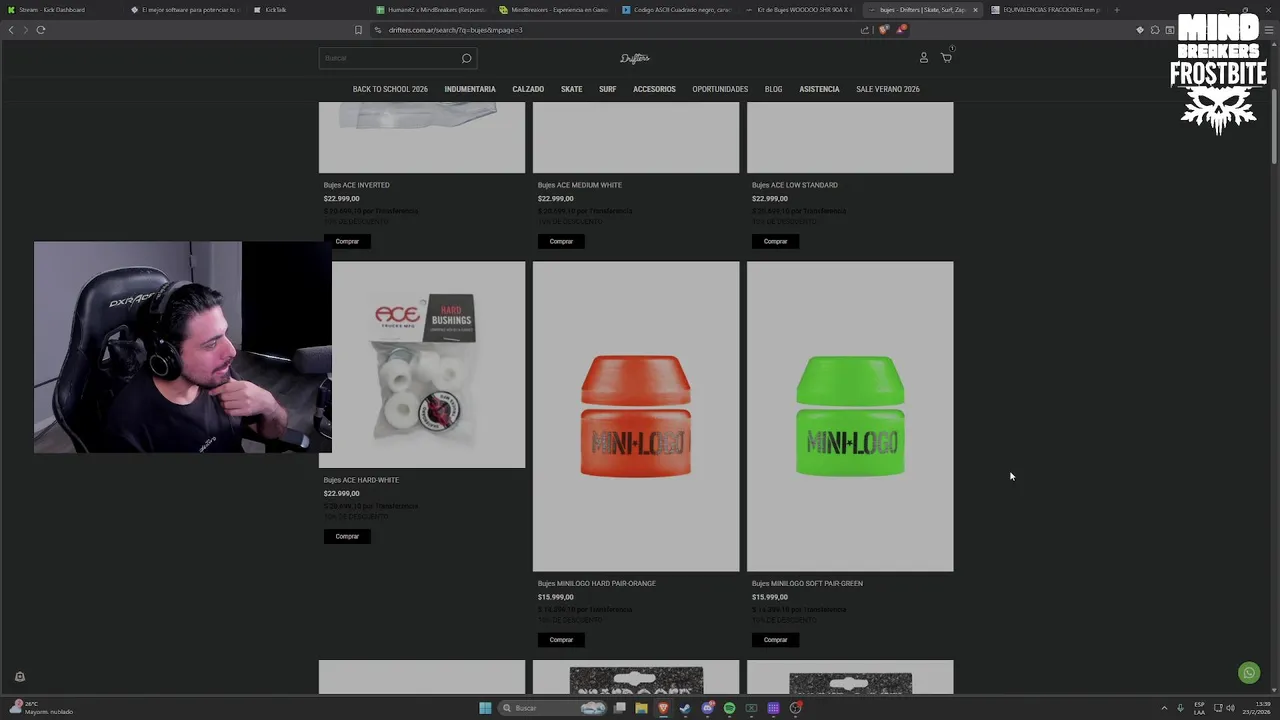The image size is (1280, 720).
Task: Go to OPORTUNIDADES section
Action: [720, 89]
